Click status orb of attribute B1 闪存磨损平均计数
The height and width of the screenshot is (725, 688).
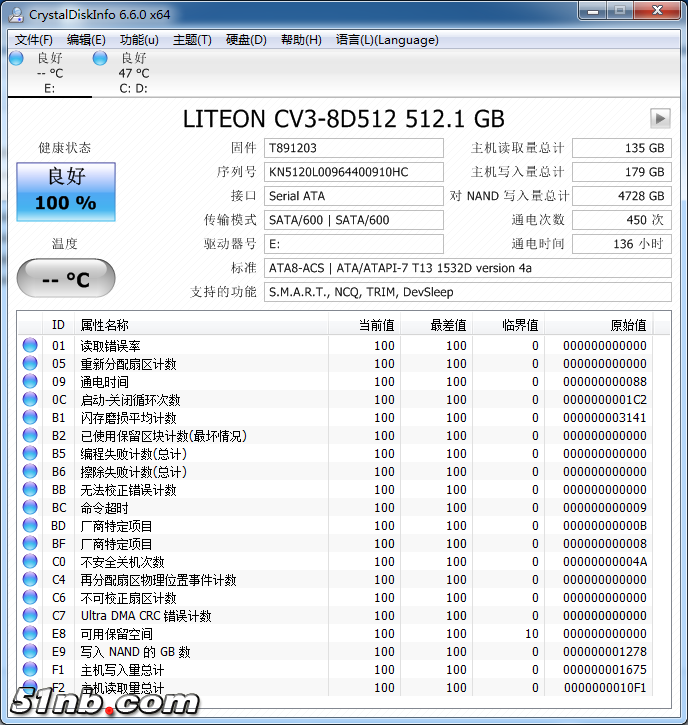coord(30,418)
